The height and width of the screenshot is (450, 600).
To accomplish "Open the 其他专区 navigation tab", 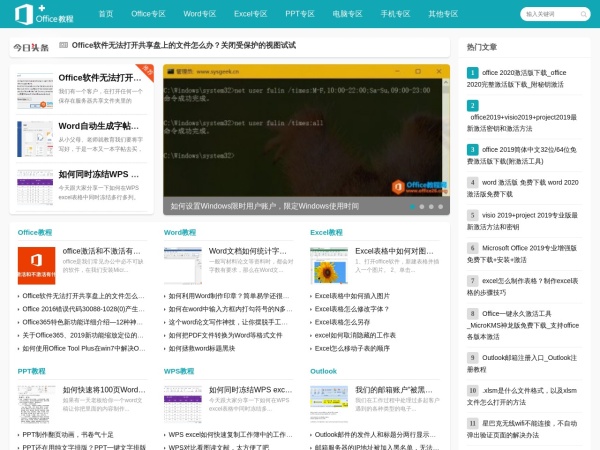I will 443,14.
